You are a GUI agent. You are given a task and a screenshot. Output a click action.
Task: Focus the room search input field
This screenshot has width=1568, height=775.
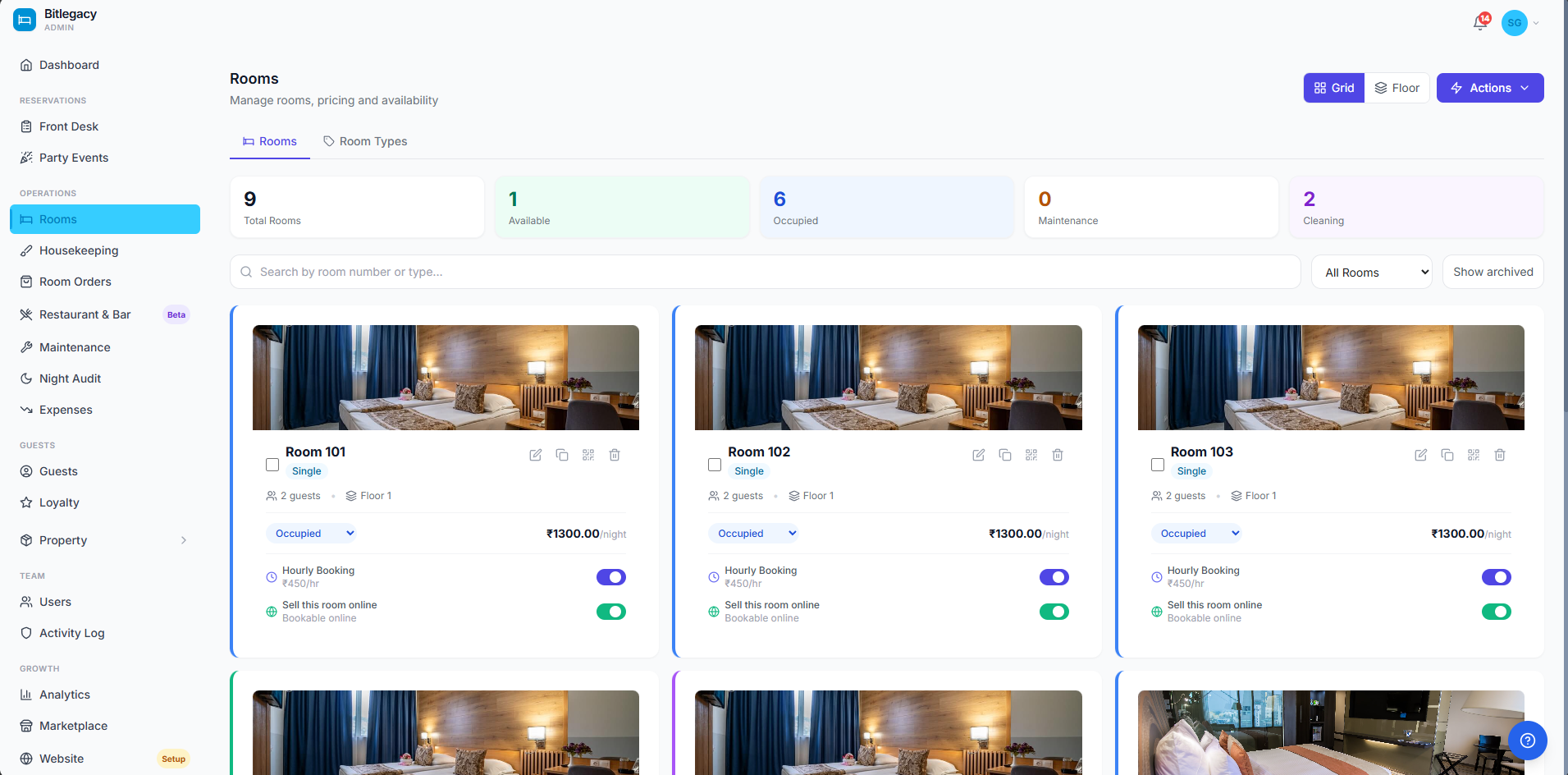click(766, 272)
